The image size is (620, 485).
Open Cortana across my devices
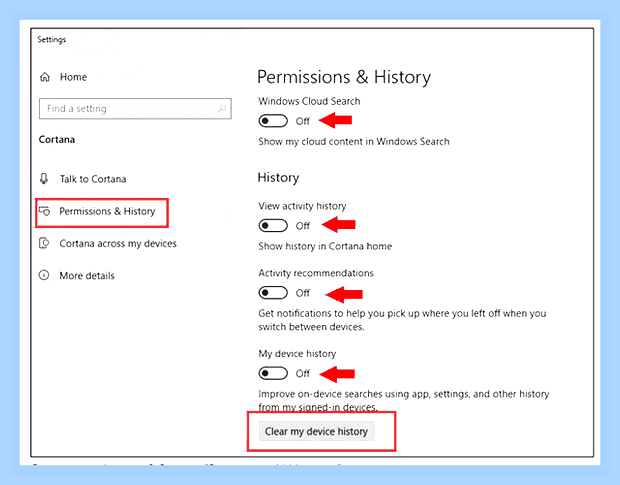tap(118, 243)
